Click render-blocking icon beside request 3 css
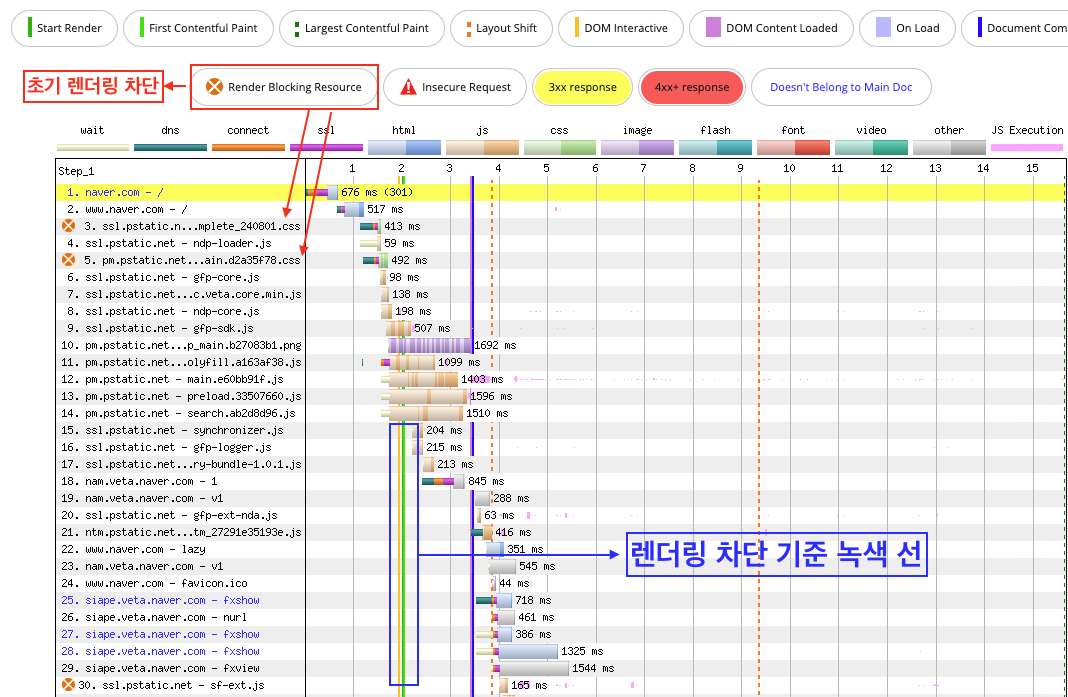 point(68,226)
